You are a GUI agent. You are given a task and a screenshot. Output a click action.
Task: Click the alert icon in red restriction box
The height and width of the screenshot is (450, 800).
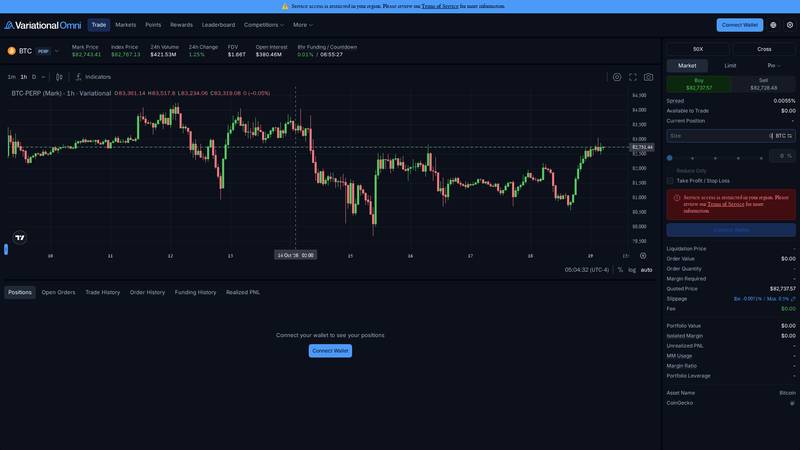pos(677,198)
